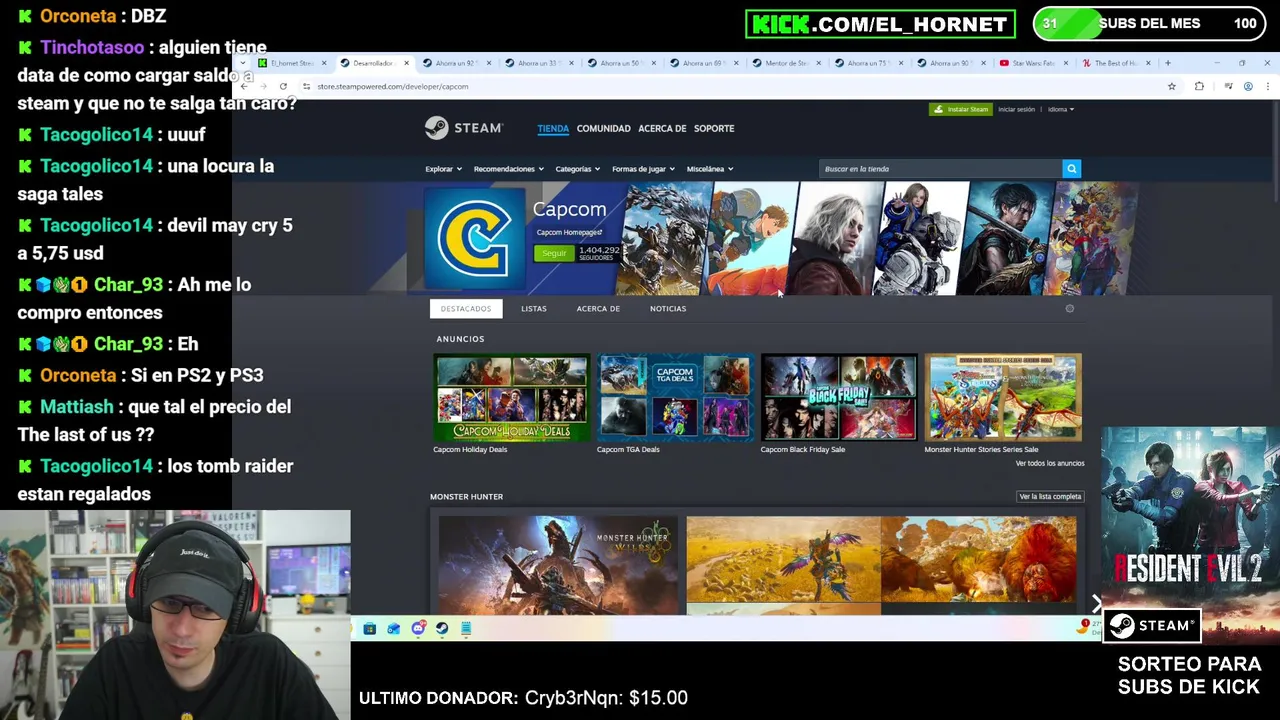Viewport: 1280px width, 720px height.
Task: Click the browser address bar URL
Action: point(393,87)
